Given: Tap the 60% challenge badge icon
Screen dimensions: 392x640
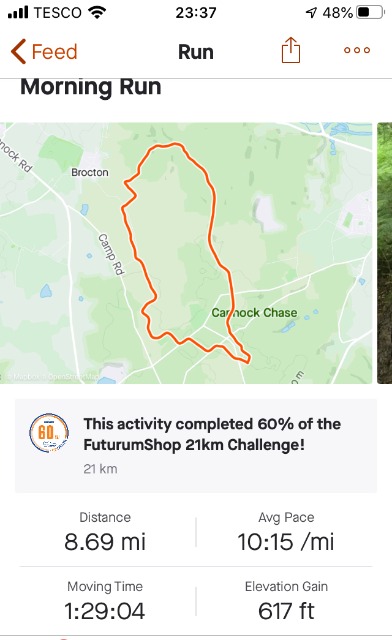Looking at the screenshot, I should click(49, 433).
